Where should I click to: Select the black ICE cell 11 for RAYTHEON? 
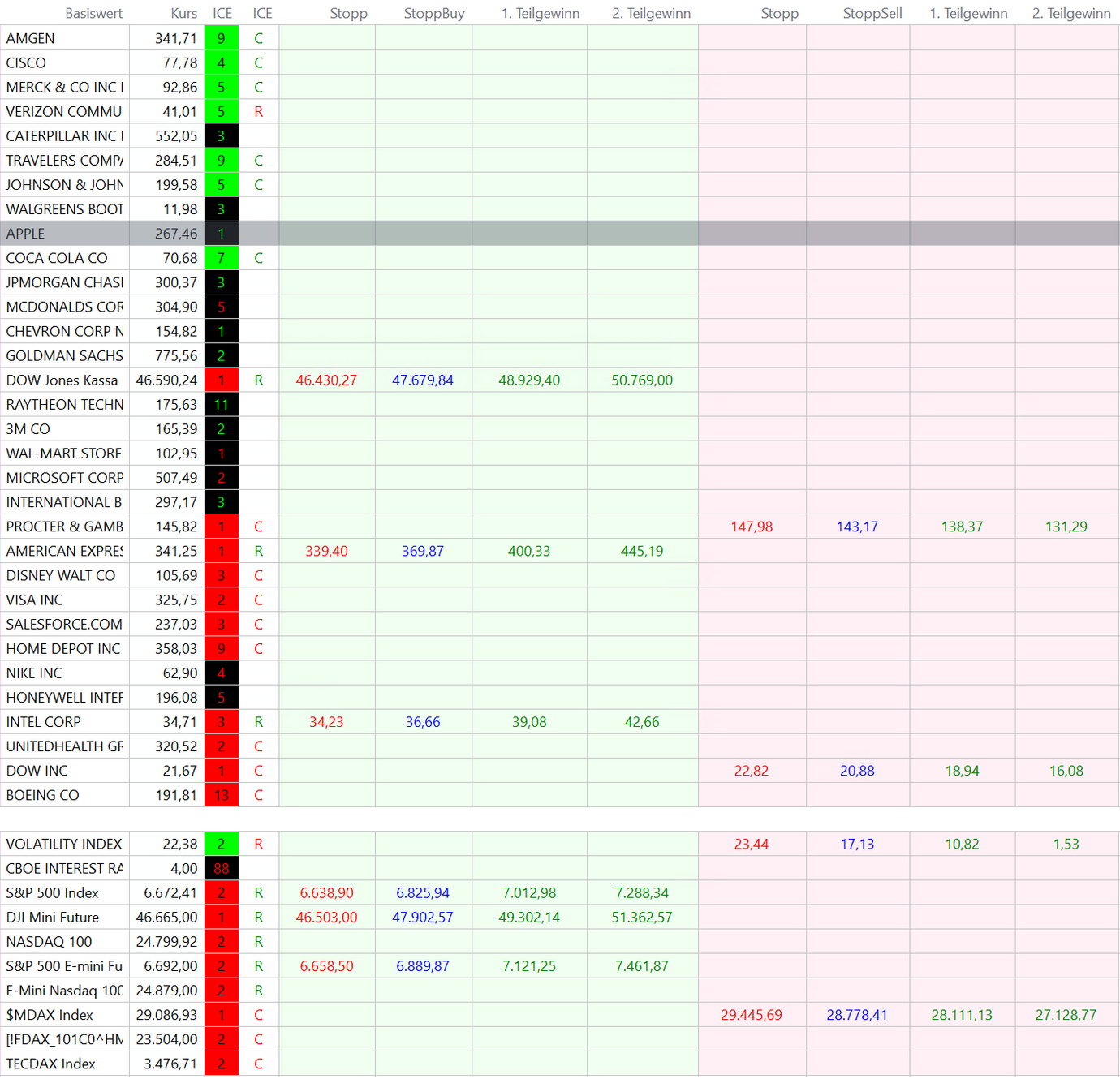(x=221, y=405)
